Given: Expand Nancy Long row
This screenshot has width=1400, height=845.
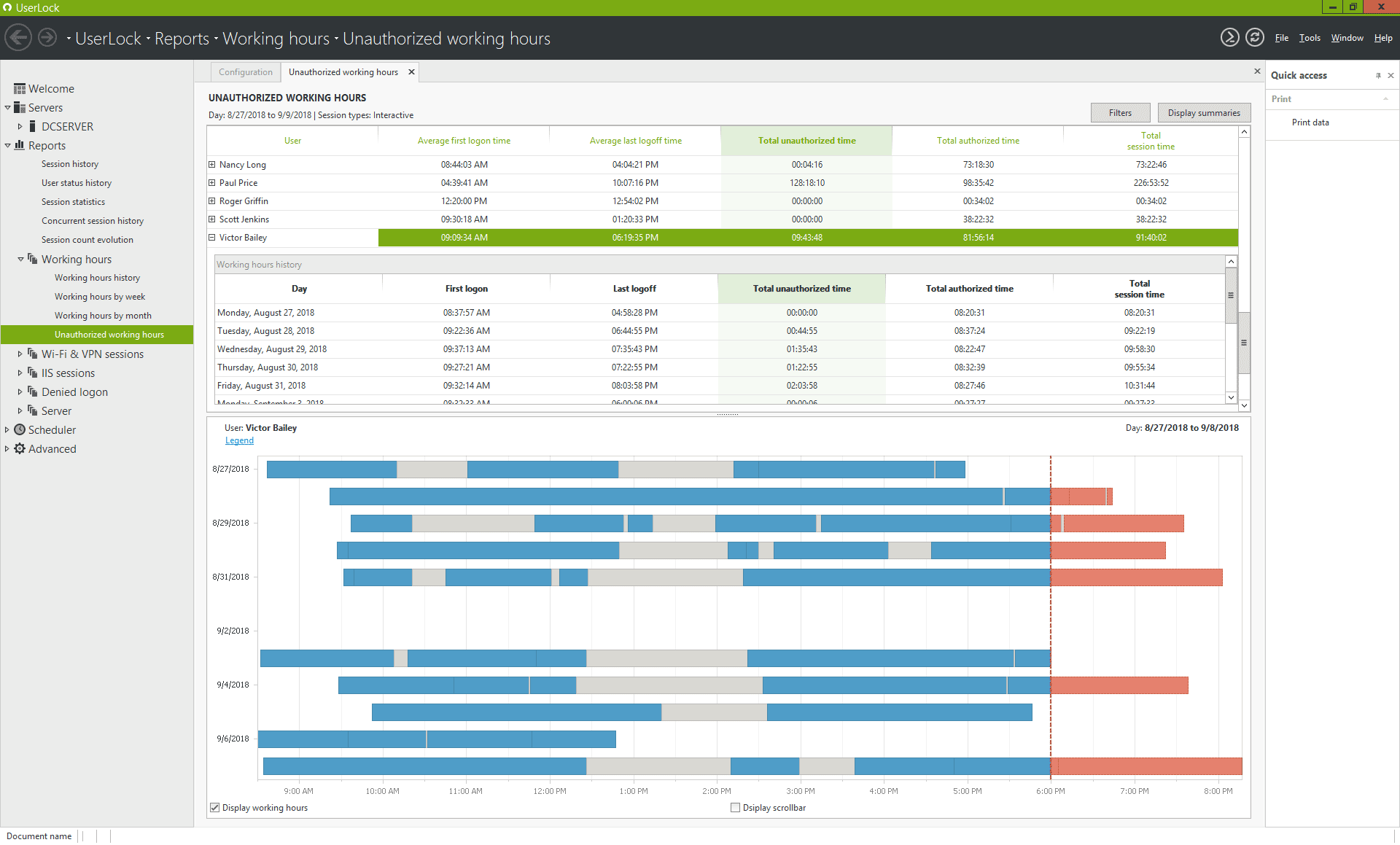Looking at the screenshot, I should (212, 165).
